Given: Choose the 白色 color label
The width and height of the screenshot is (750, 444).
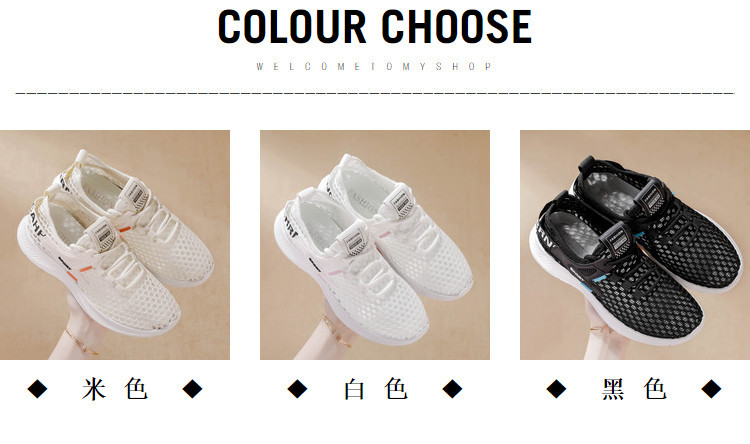Looking at the screenshot, I should 375,388.
